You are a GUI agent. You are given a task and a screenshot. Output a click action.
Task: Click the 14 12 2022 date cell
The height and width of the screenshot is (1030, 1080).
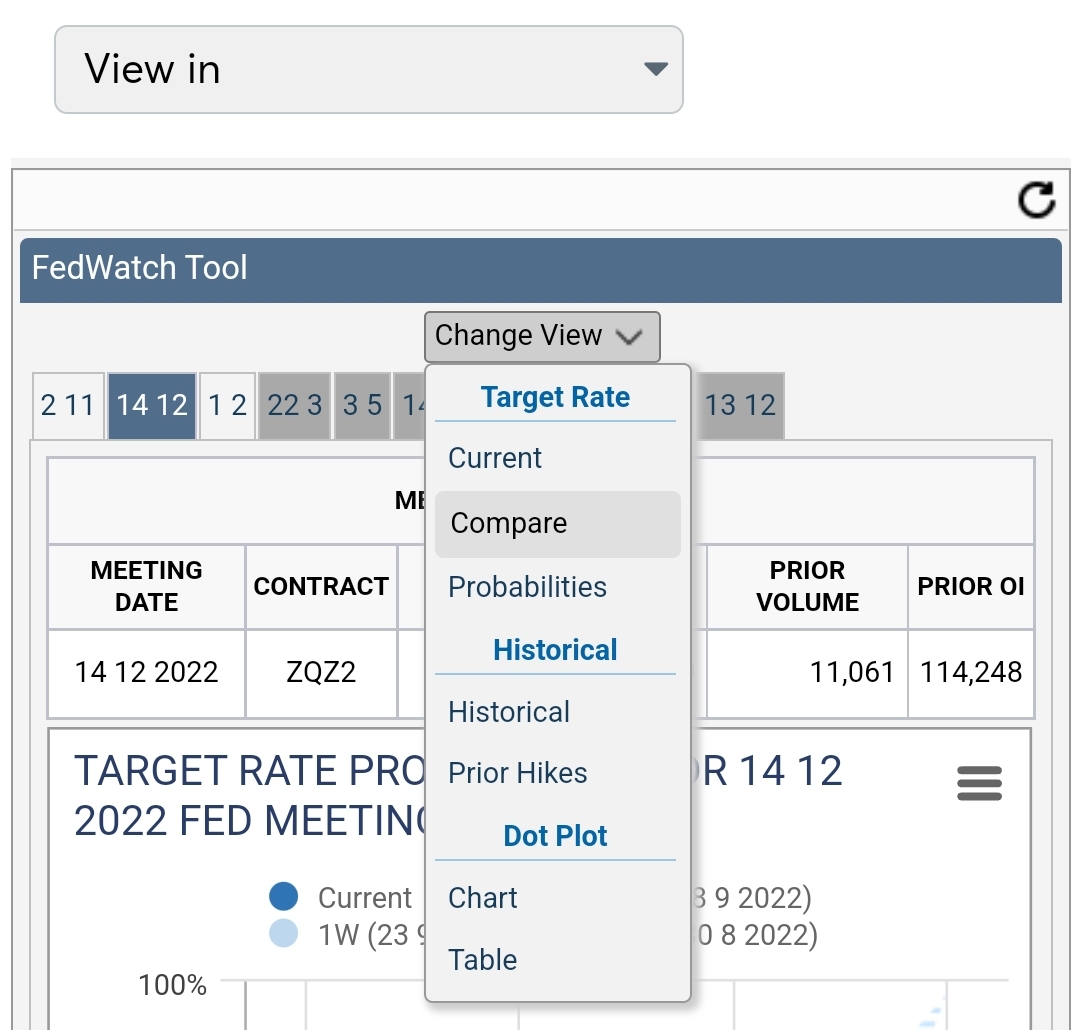[147, 672]
